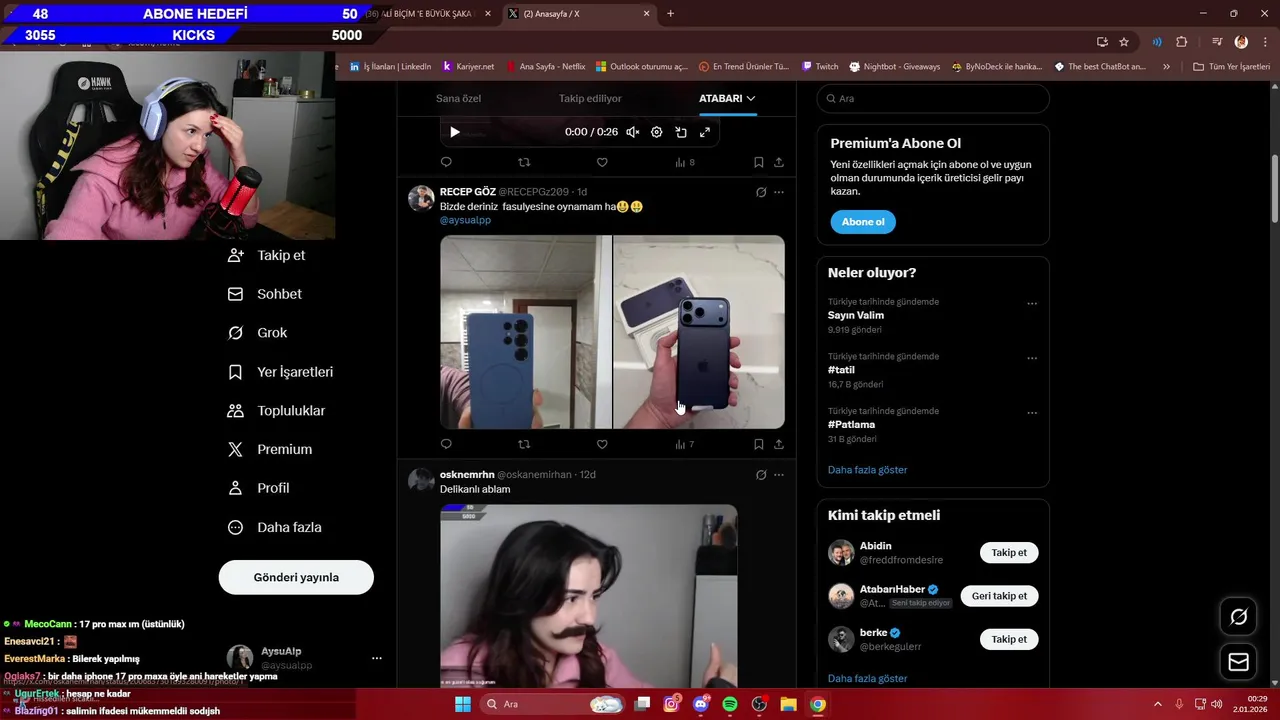Play the video in the top tweet
Screen dimensions: 1280x720
[455, 132]
